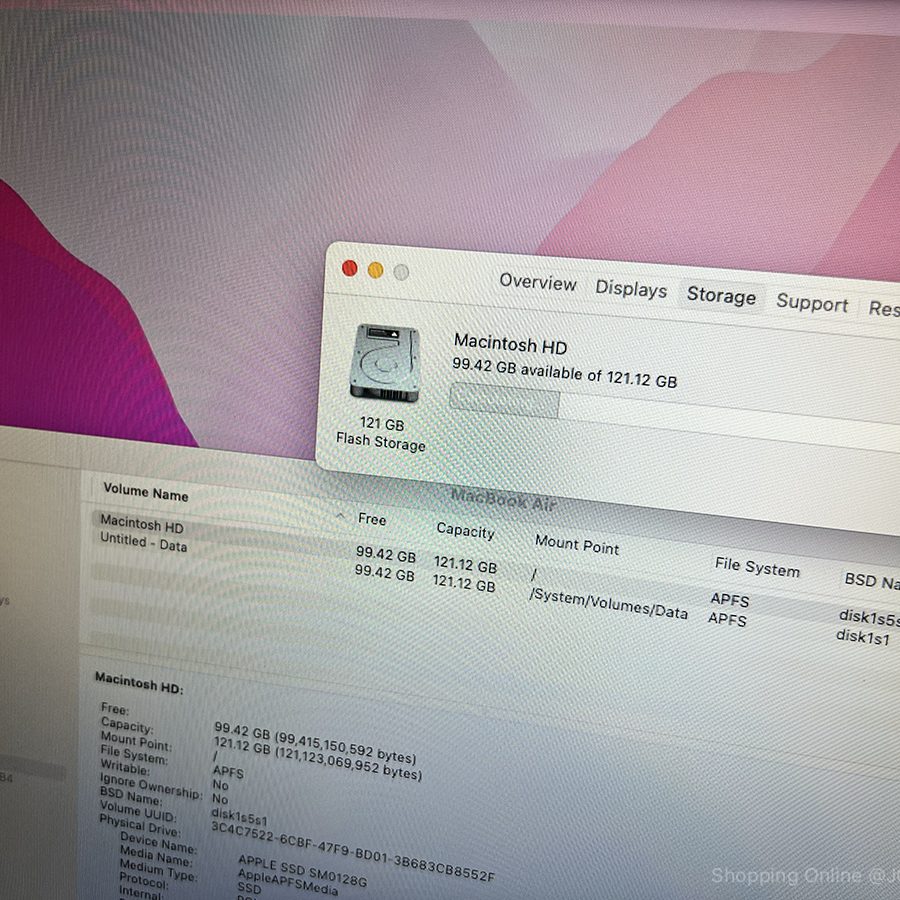The width and height of the screenshot is (900, 900).
Task: Click the BSD Name column header
Action: pyautogui.click(x=872, y=581)
